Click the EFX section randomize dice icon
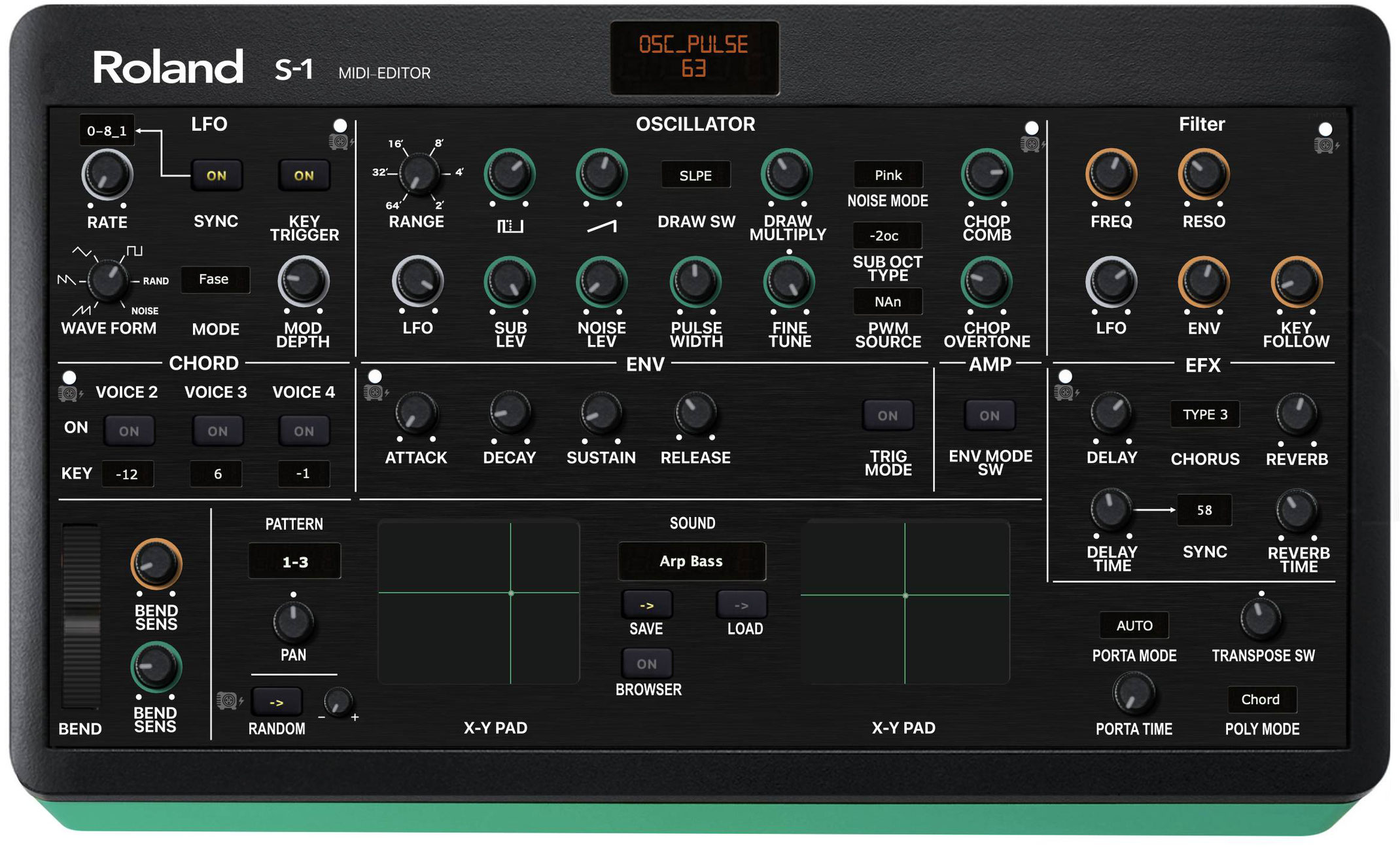This screenshot has width=1400, height=847. click(x=1065, y=393)
